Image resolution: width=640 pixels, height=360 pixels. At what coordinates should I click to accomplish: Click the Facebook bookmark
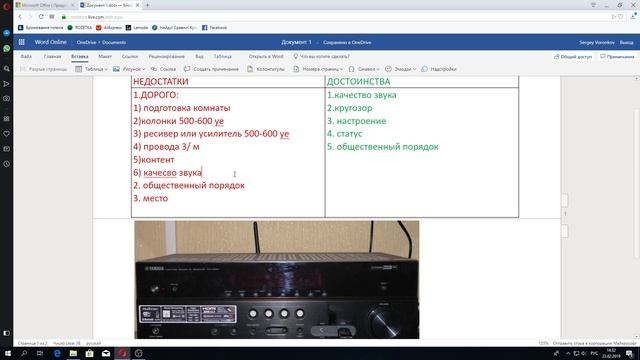point(215,27)
